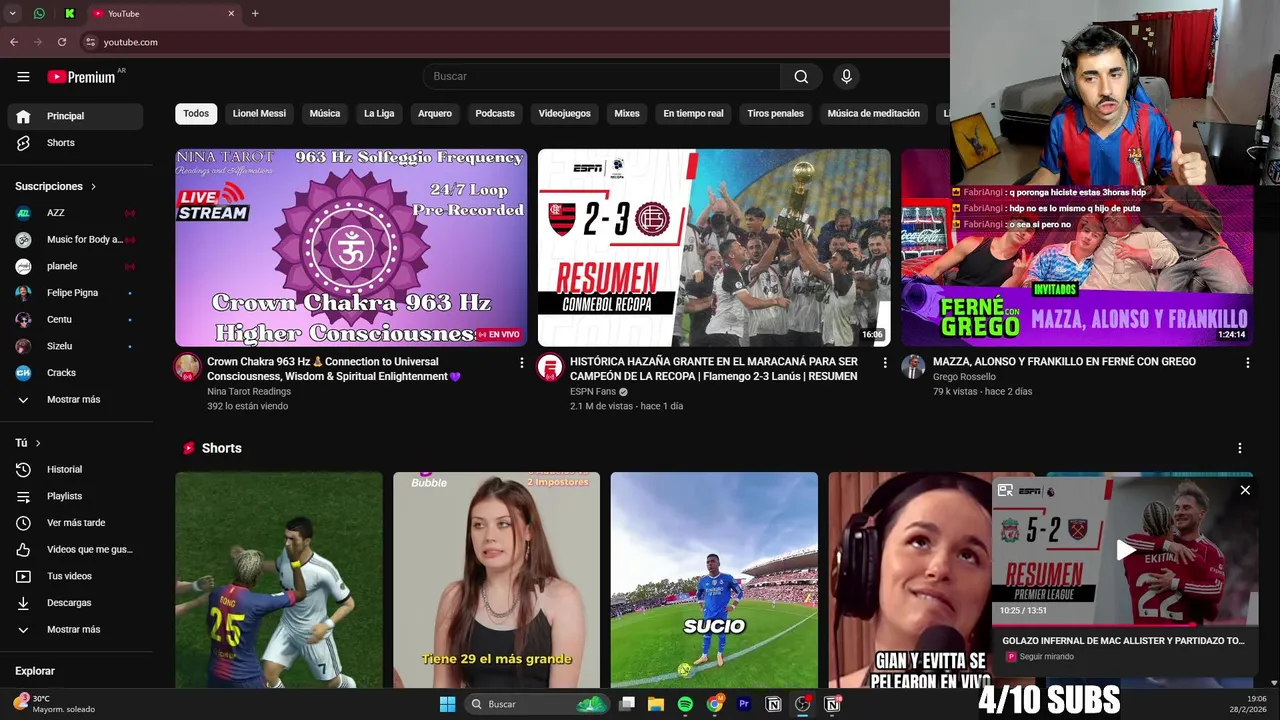
Task: Open the SUCIO Shorts thumbnail
Action: (714, 580)
